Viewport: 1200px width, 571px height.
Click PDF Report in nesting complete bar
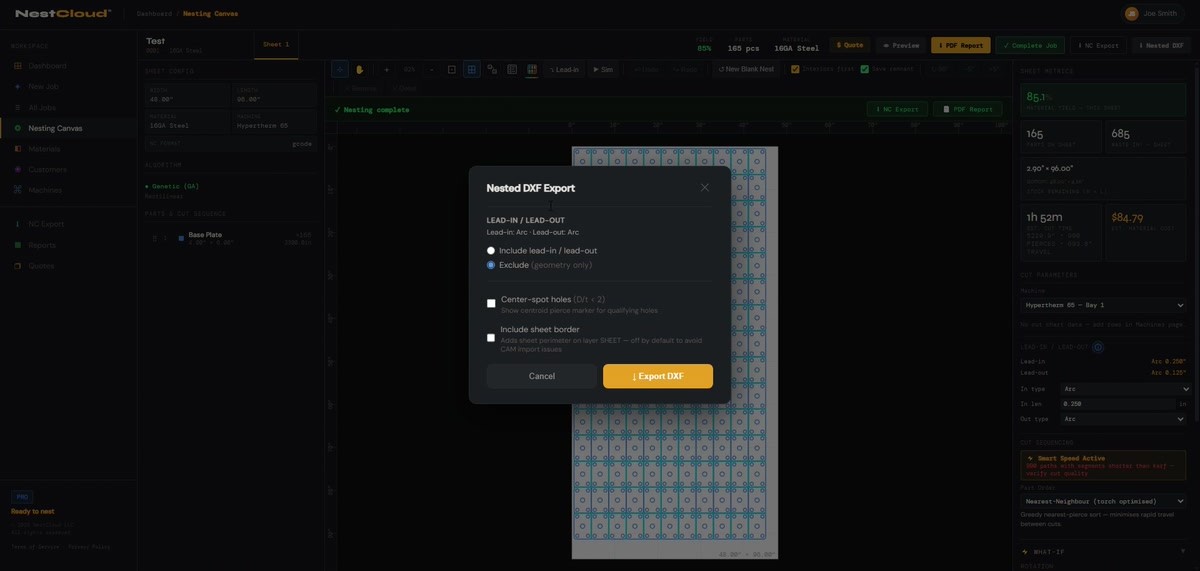(970, 109)
